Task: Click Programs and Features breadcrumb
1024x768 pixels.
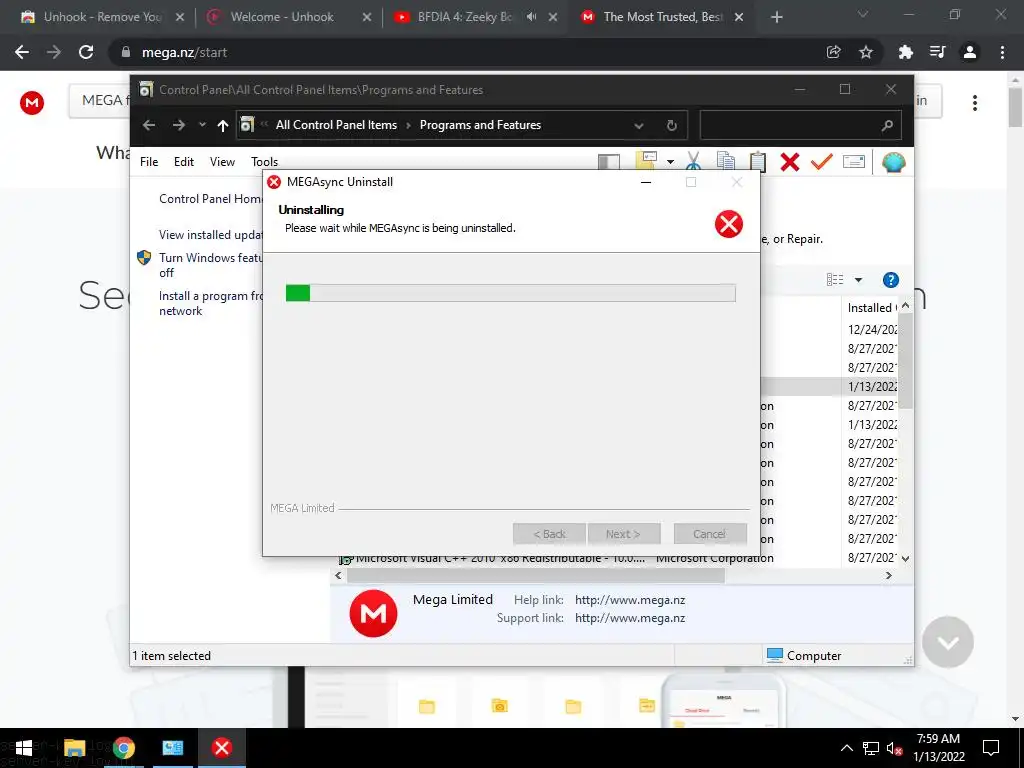Action: coord(480,125)
